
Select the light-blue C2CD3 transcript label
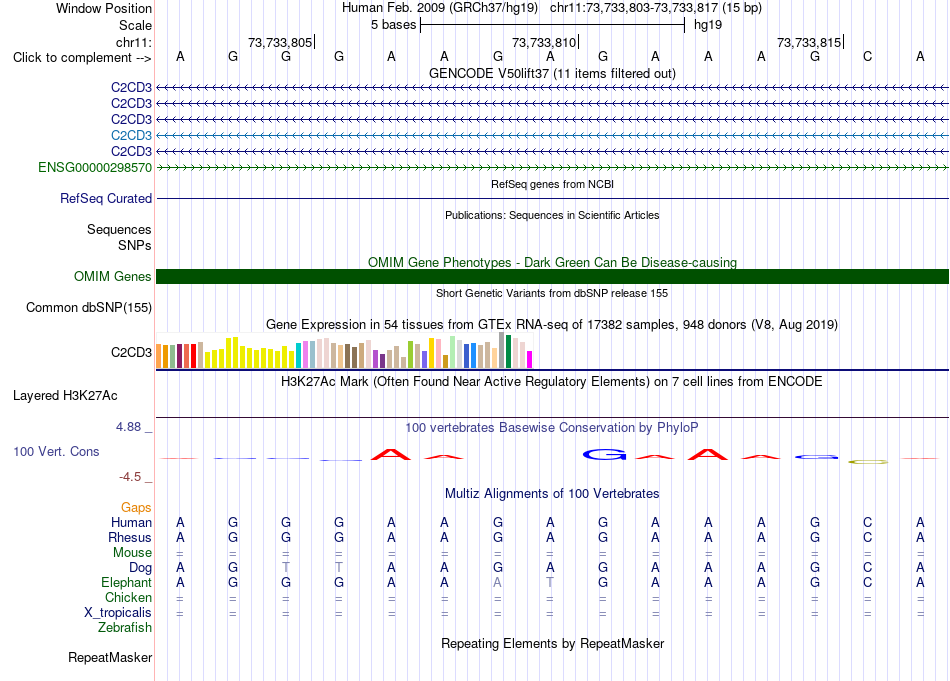coord(131,135)
